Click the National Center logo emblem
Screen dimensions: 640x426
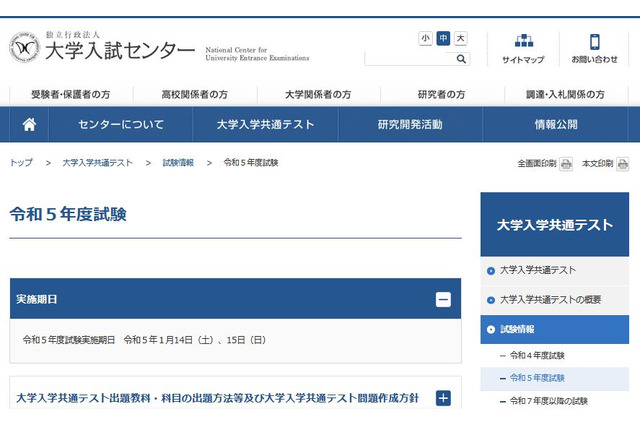(x=25, y=48)
